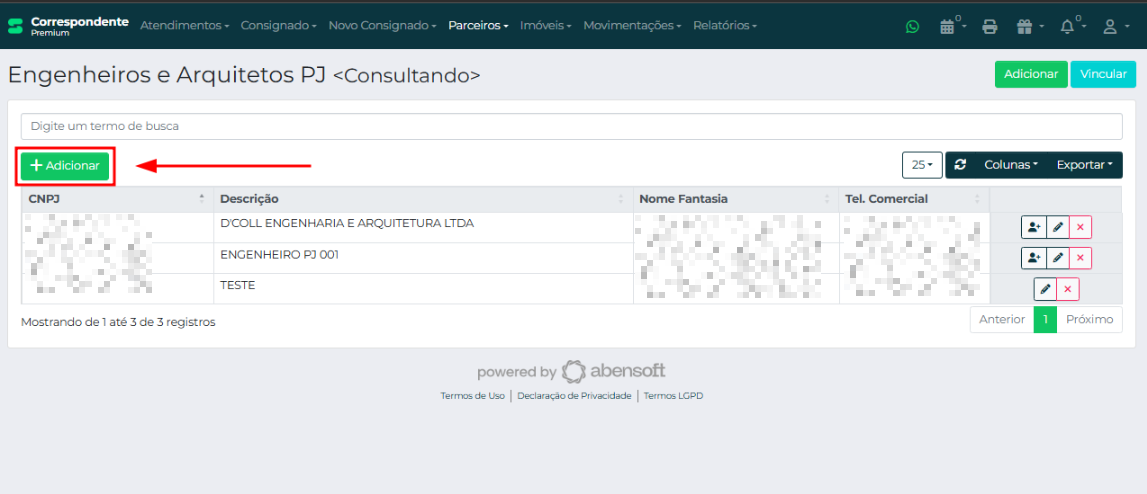Expand the Exportar dropdown
Image resolution: width=1147 pixels, height=494 pixels.
(1084, 165)
